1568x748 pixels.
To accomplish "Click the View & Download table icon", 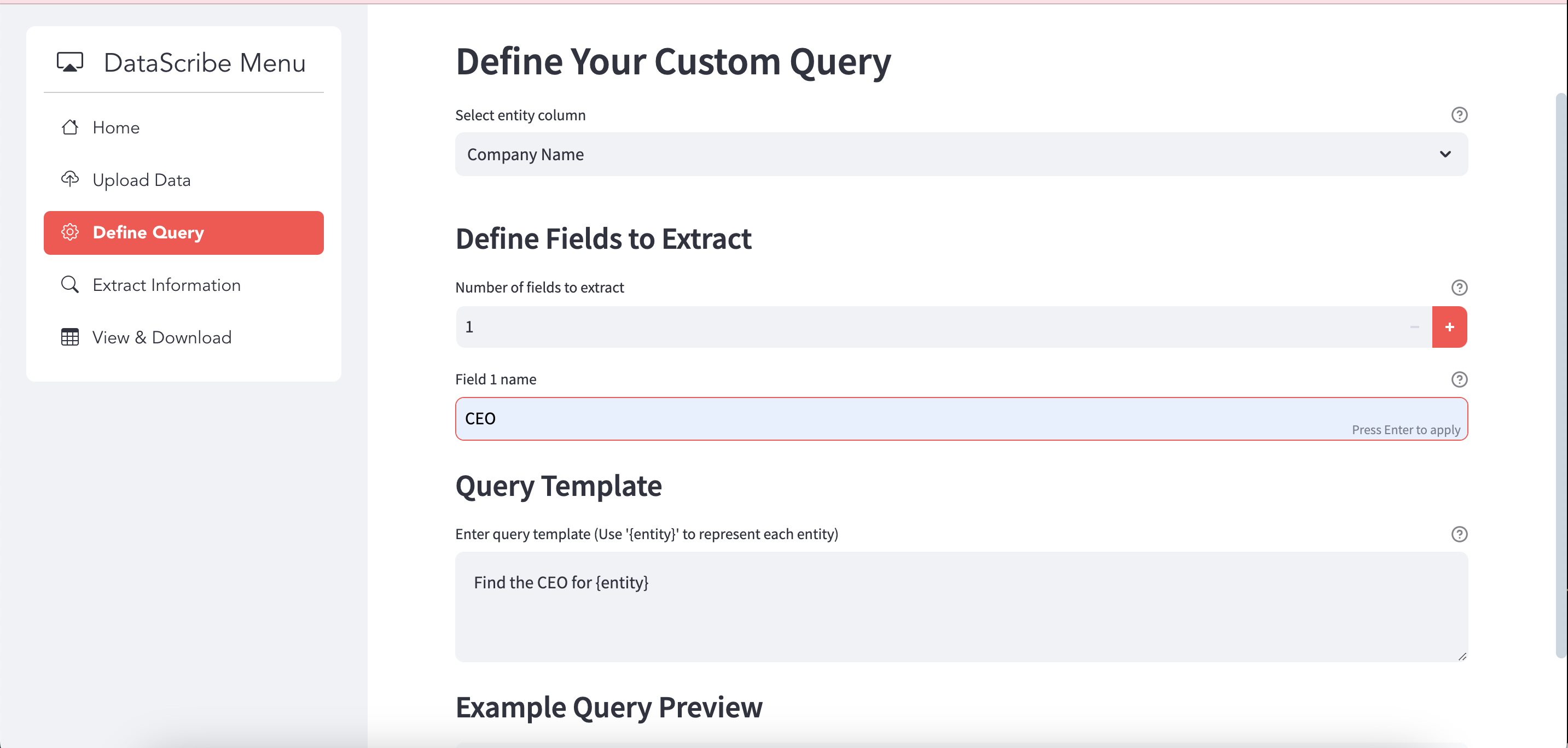I will [70, 337].
